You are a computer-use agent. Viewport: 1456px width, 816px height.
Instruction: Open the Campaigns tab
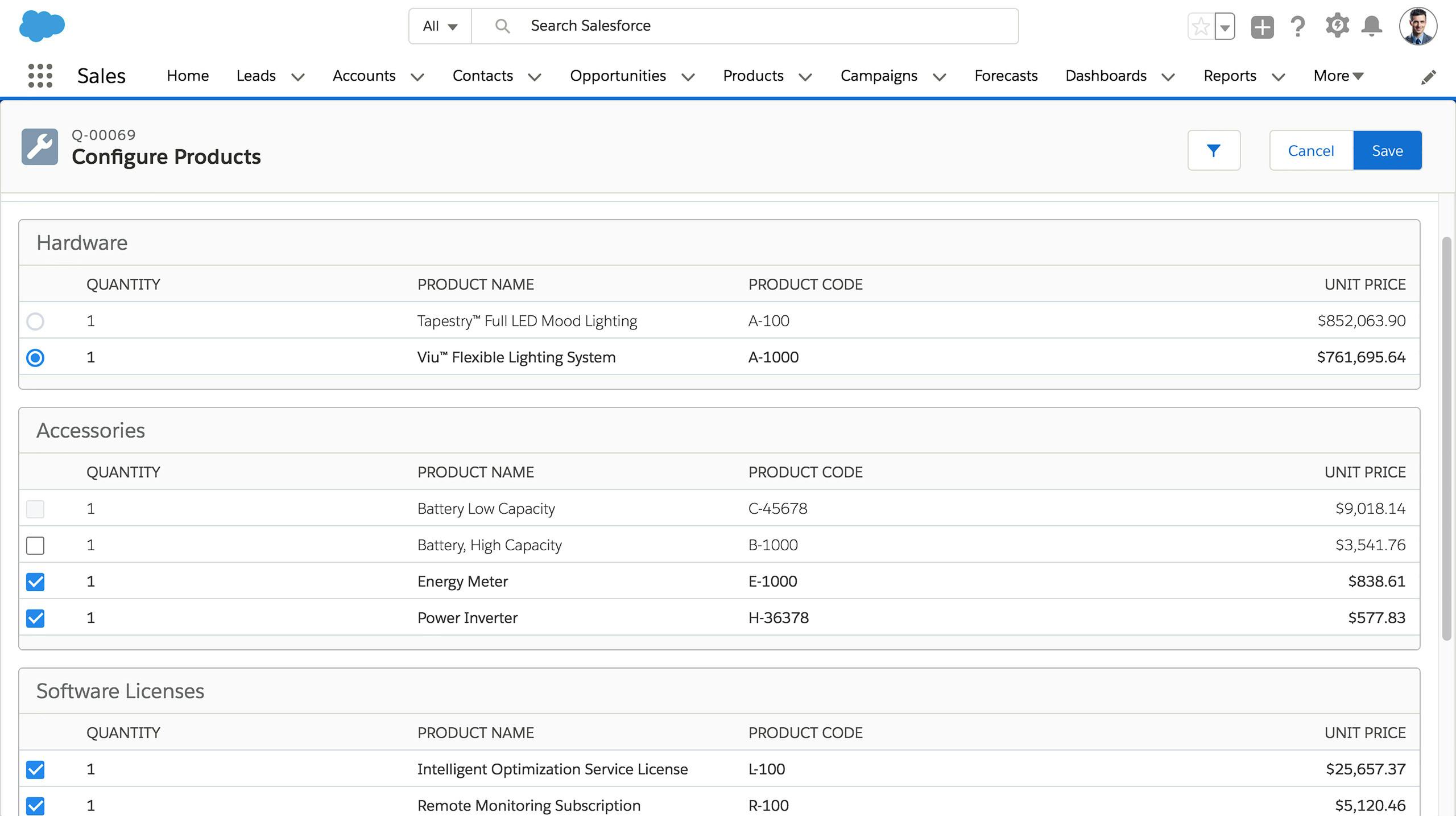(879, 76)
